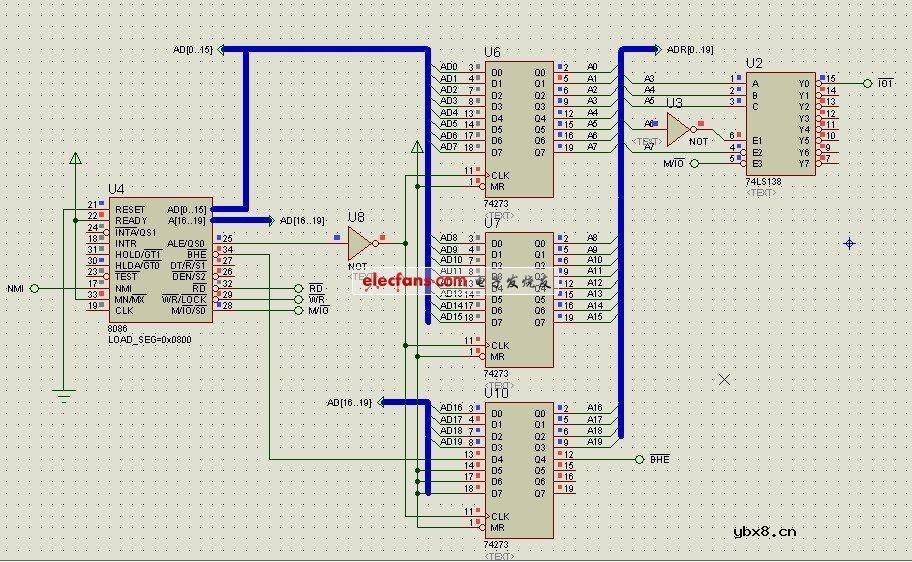Viewport: 912px width, 562px height.
Task: Click the WR terminal right of U4
Action: point(299,299)
